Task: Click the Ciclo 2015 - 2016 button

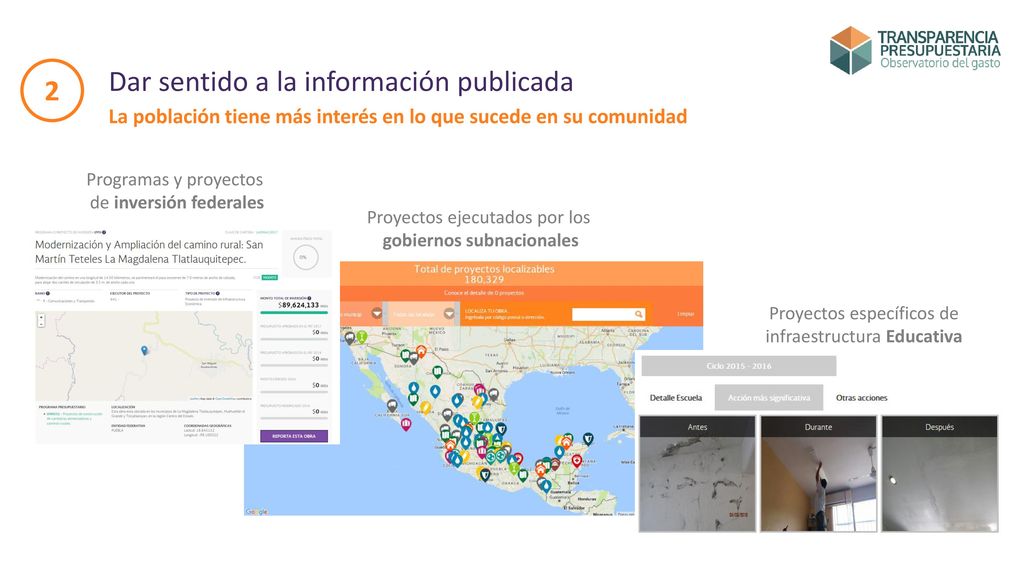Action: tap(739, 366)
